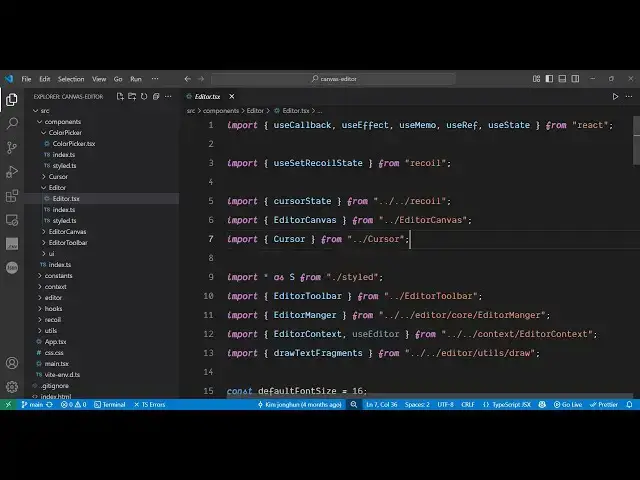Open Run and Debug view
640x480 pixels.
12,172
